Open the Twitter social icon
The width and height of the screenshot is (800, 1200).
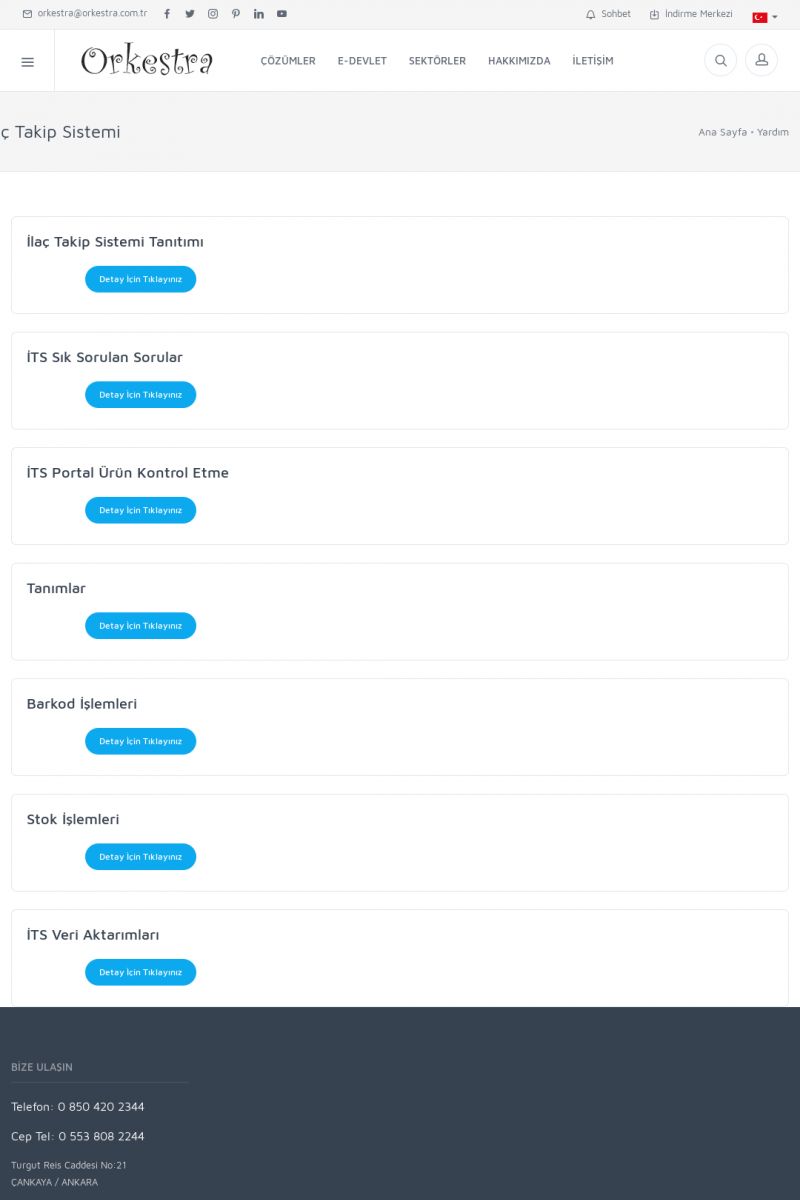(190, 14)
